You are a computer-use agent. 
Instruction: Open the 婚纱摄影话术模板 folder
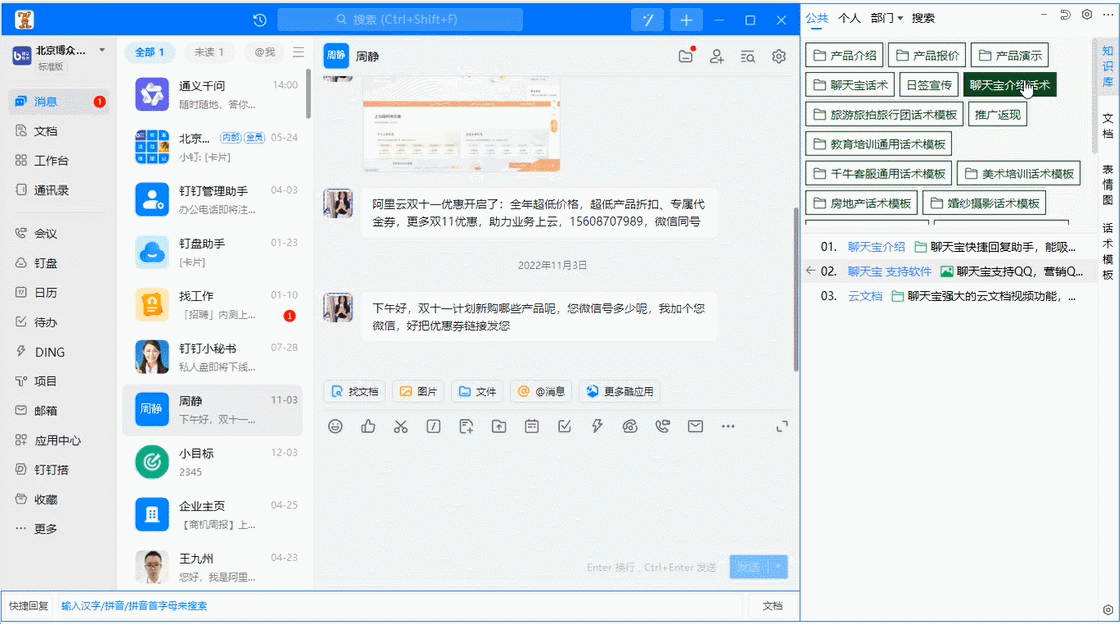984,203
